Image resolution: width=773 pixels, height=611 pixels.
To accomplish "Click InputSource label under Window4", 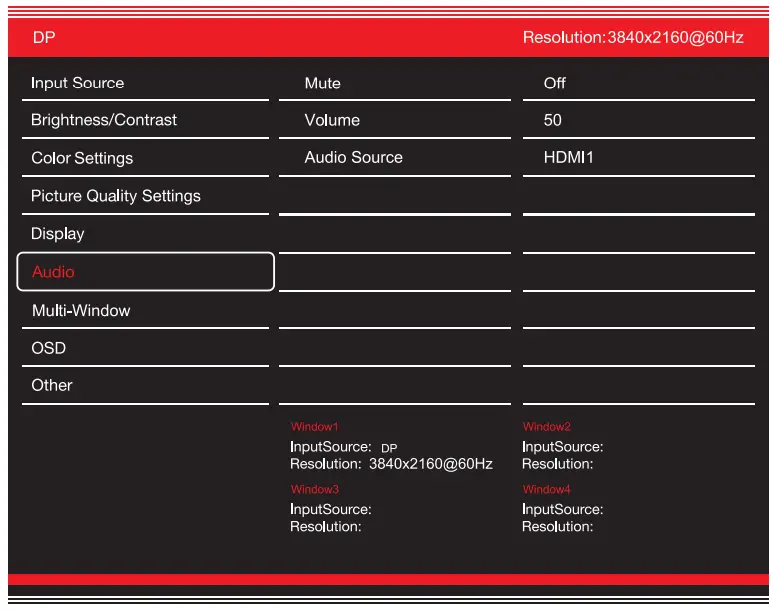I will pos(562,509).
